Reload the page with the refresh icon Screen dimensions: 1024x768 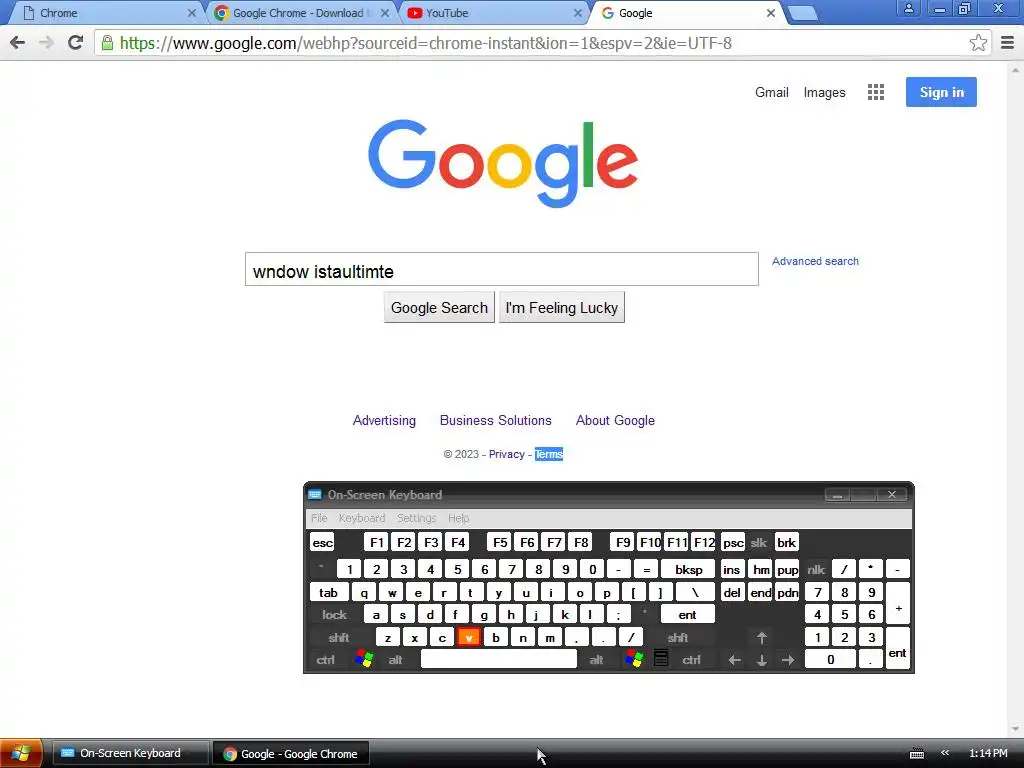[x=75, y=43]
